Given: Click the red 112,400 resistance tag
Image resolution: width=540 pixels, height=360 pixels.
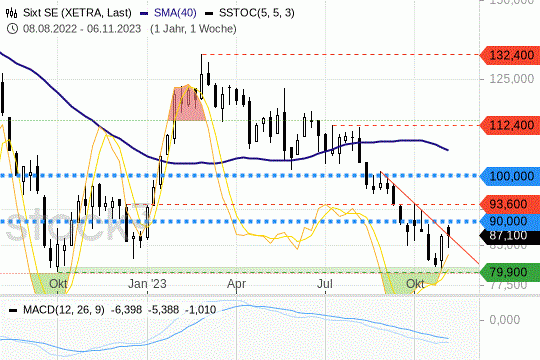Looking at the screenshot, I should [x=510, y=125].
